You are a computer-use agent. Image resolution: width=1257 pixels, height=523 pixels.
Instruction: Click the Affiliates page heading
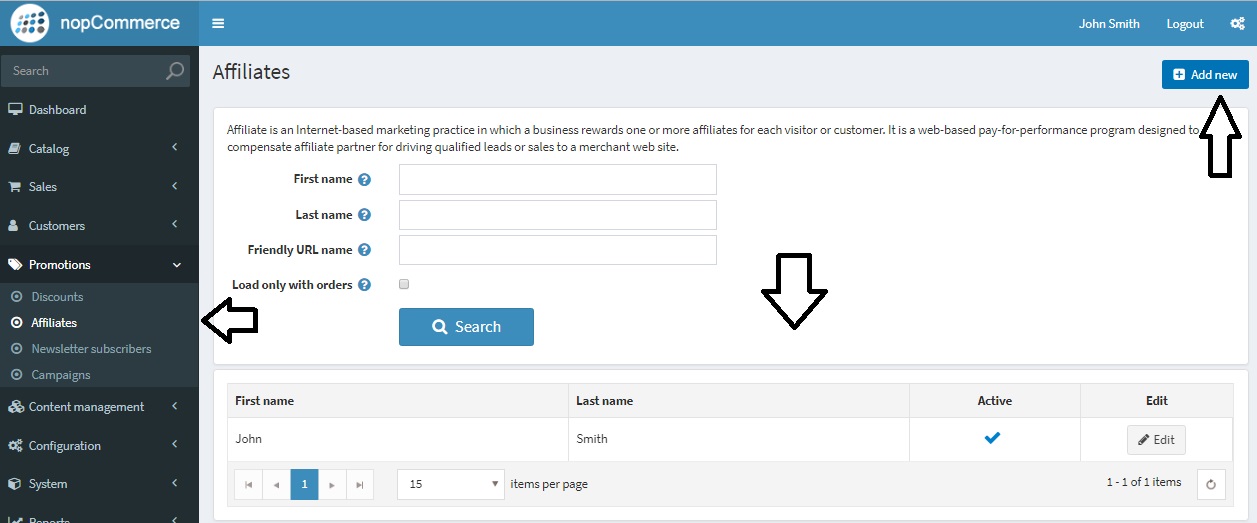(251, 72)
